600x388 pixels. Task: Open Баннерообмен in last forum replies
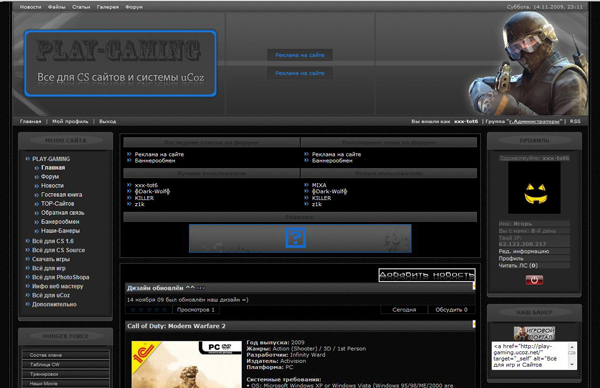155,161
